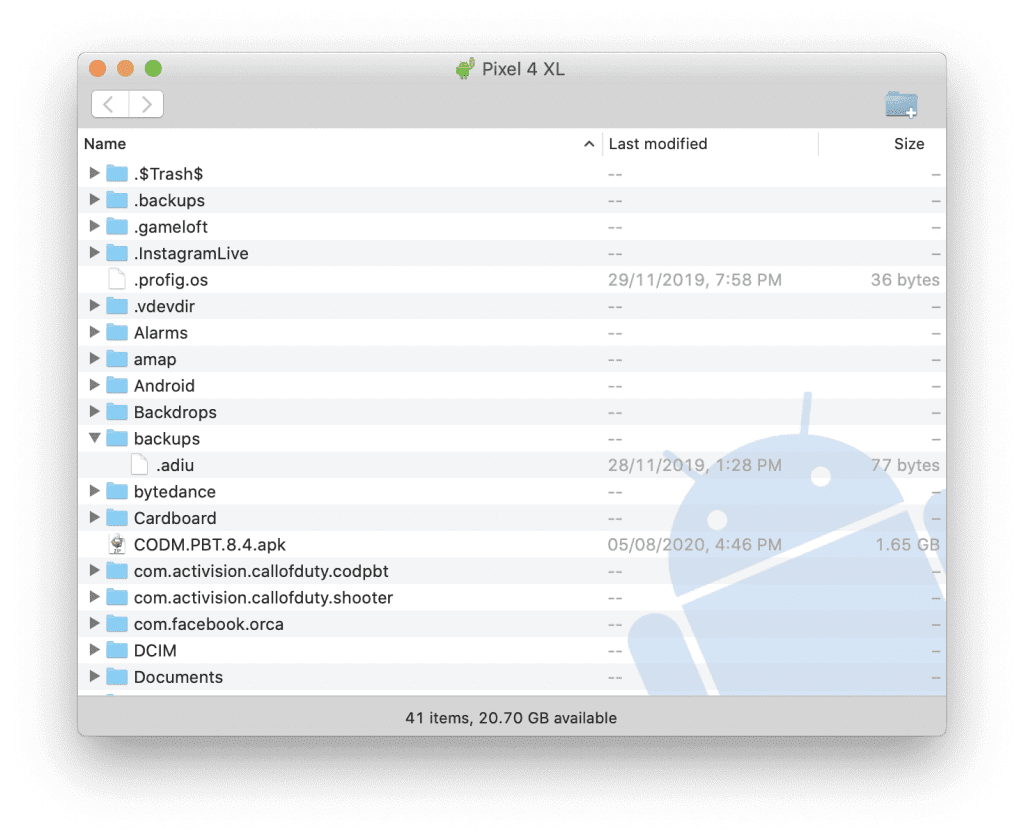The width and height of the screenshot is (1024, 839).
Task: Open the DCIM folder icon
Action: tap(117, 650)
